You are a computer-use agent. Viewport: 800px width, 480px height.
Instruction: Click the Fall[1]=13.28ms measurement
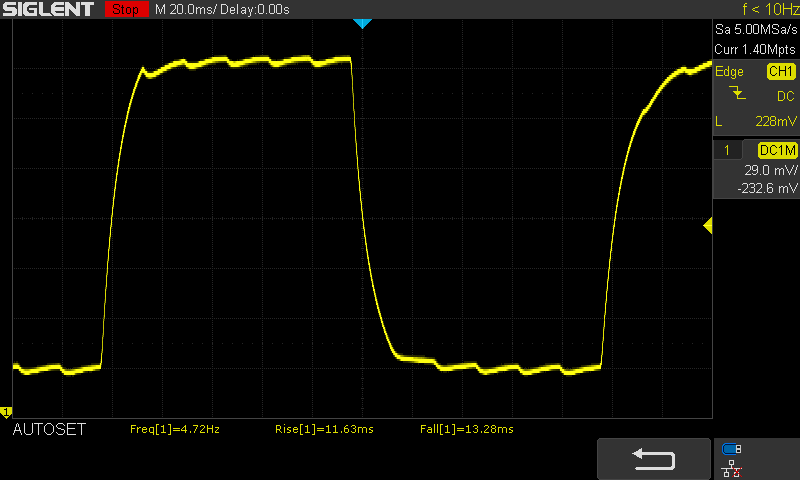pyautogui.click(x=467, y=430)
